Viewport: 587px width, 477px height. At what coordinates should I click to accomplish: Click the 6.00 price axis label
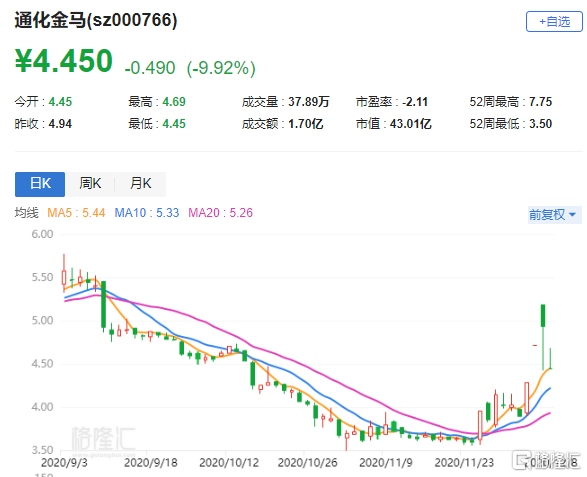click(42, 234)
